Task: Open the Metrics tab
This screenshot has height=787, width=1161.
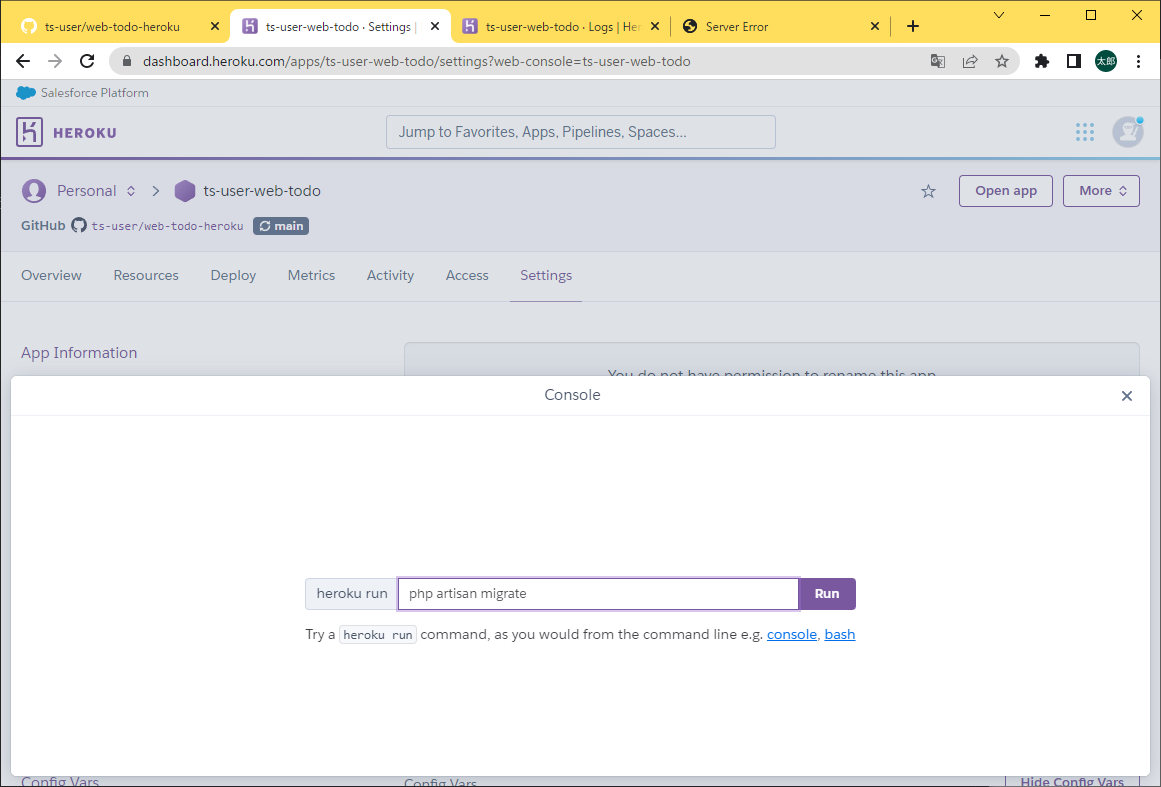Action: 311,275
